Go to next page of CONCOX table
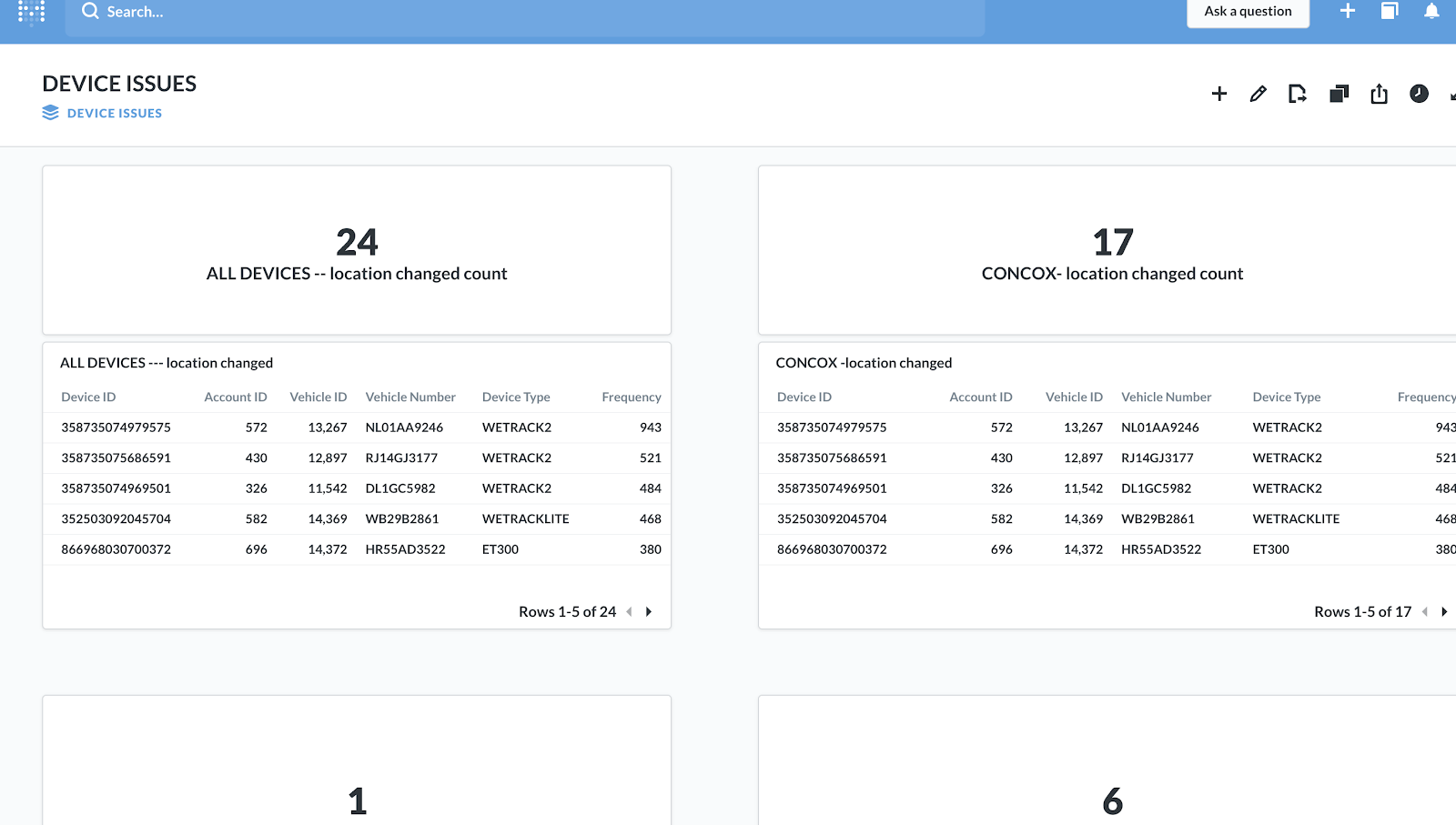Viewport: 1456px width, 825px height. tap(1444, 612)
